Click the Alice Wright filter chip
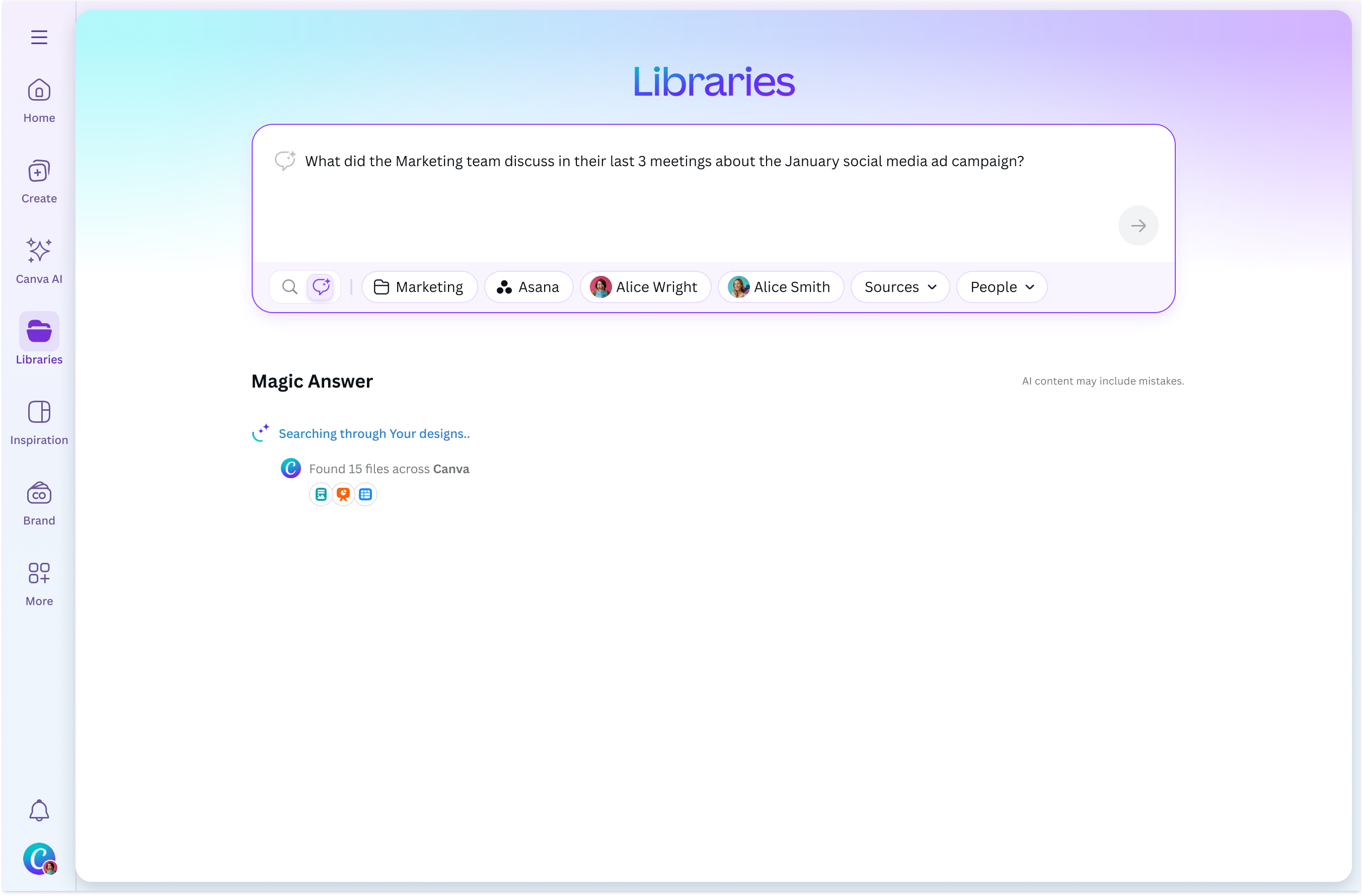 point(645,286)
